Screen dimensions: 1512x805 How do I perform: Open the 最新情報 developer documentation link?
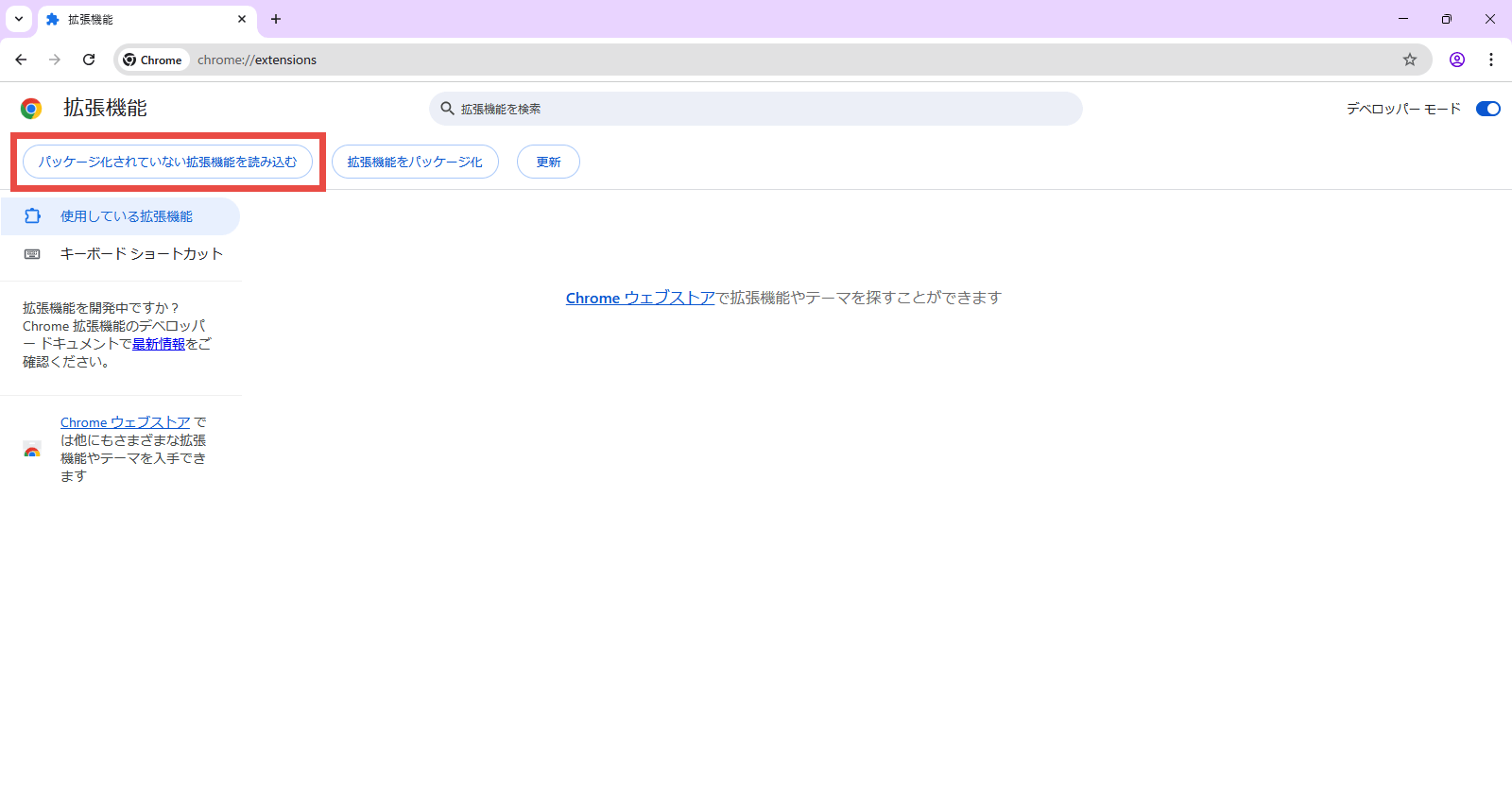tap(159, 344)
